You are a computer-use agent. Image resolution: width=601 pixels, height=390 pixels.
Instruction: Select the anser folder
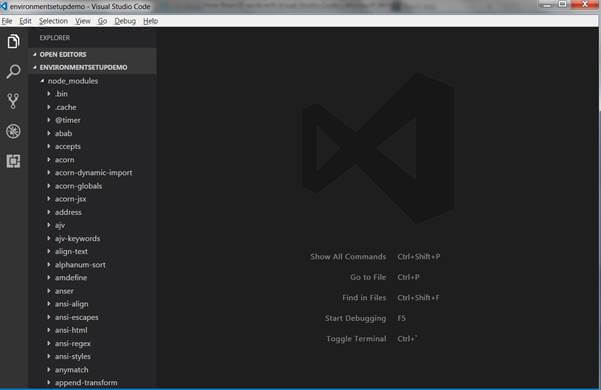coord(64,291)
